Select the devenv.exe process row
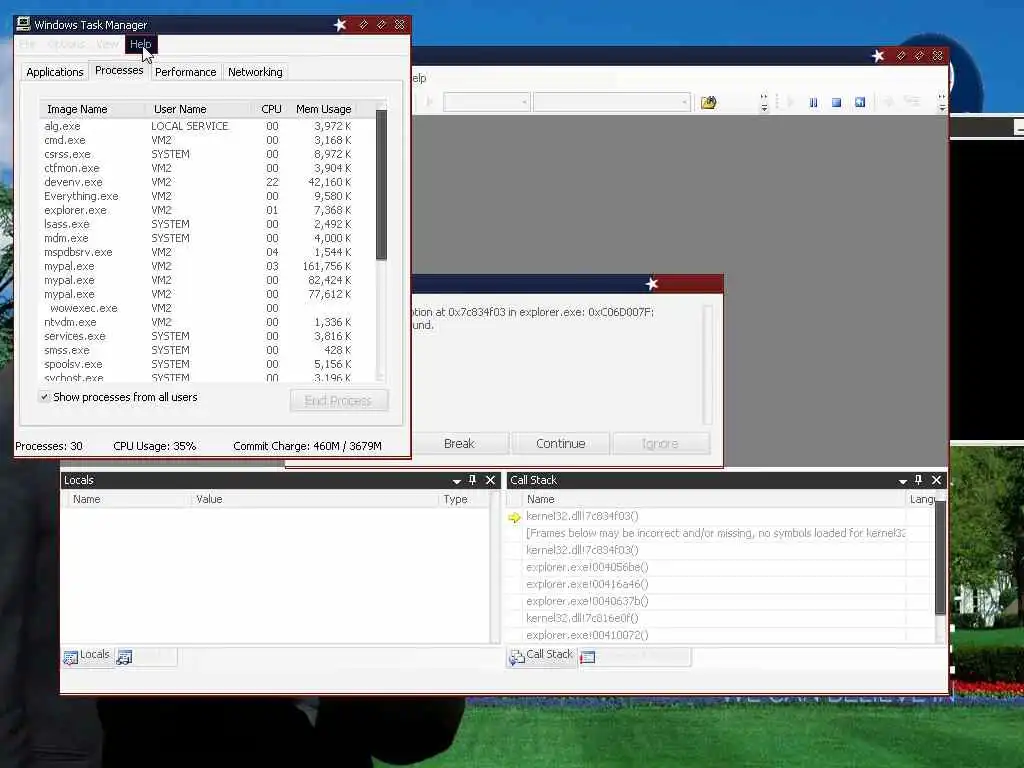Viewport: 1024px width, 768px height. [x=198, y=182]
